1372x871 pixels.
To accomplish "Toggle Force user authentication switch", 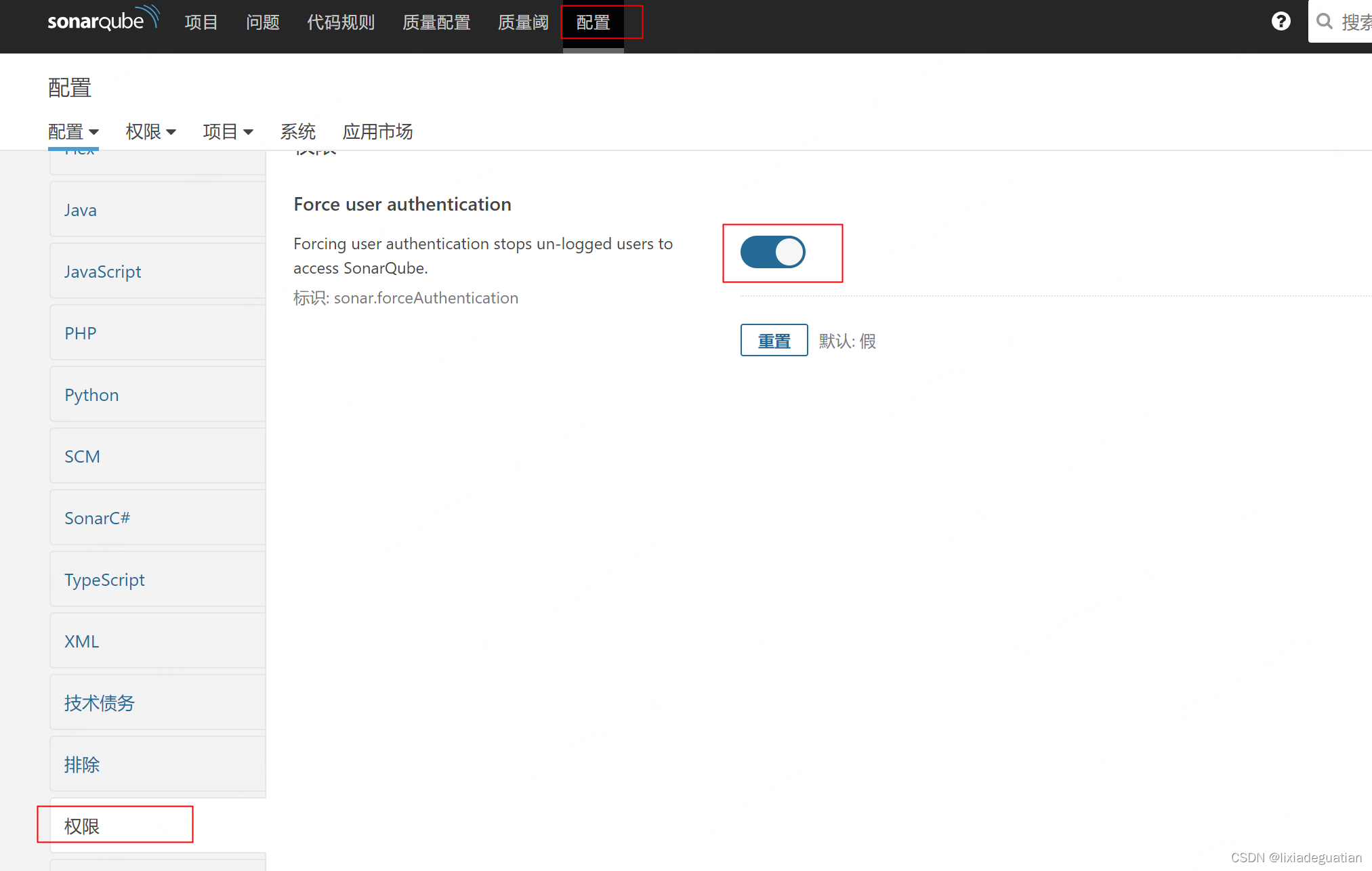I will point(772,252).
